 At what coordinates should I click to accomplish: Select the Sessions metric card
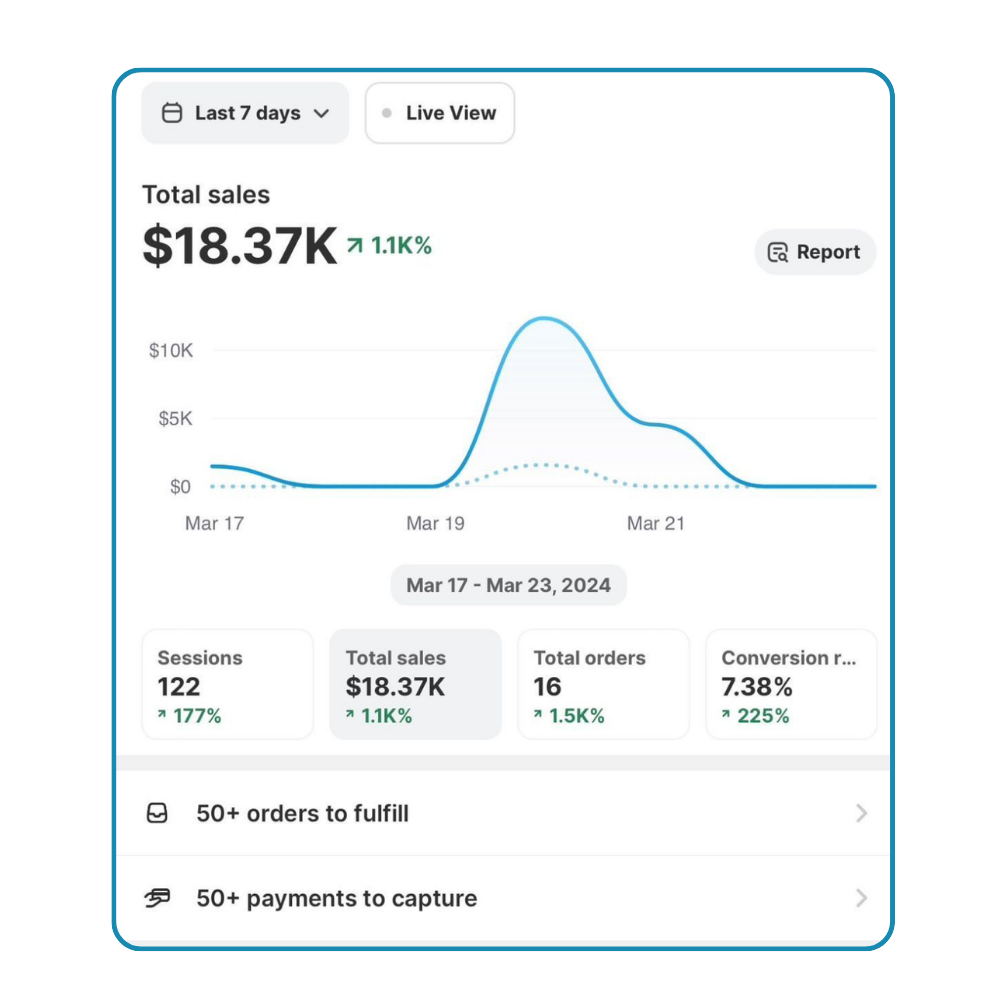click(227, 684)
